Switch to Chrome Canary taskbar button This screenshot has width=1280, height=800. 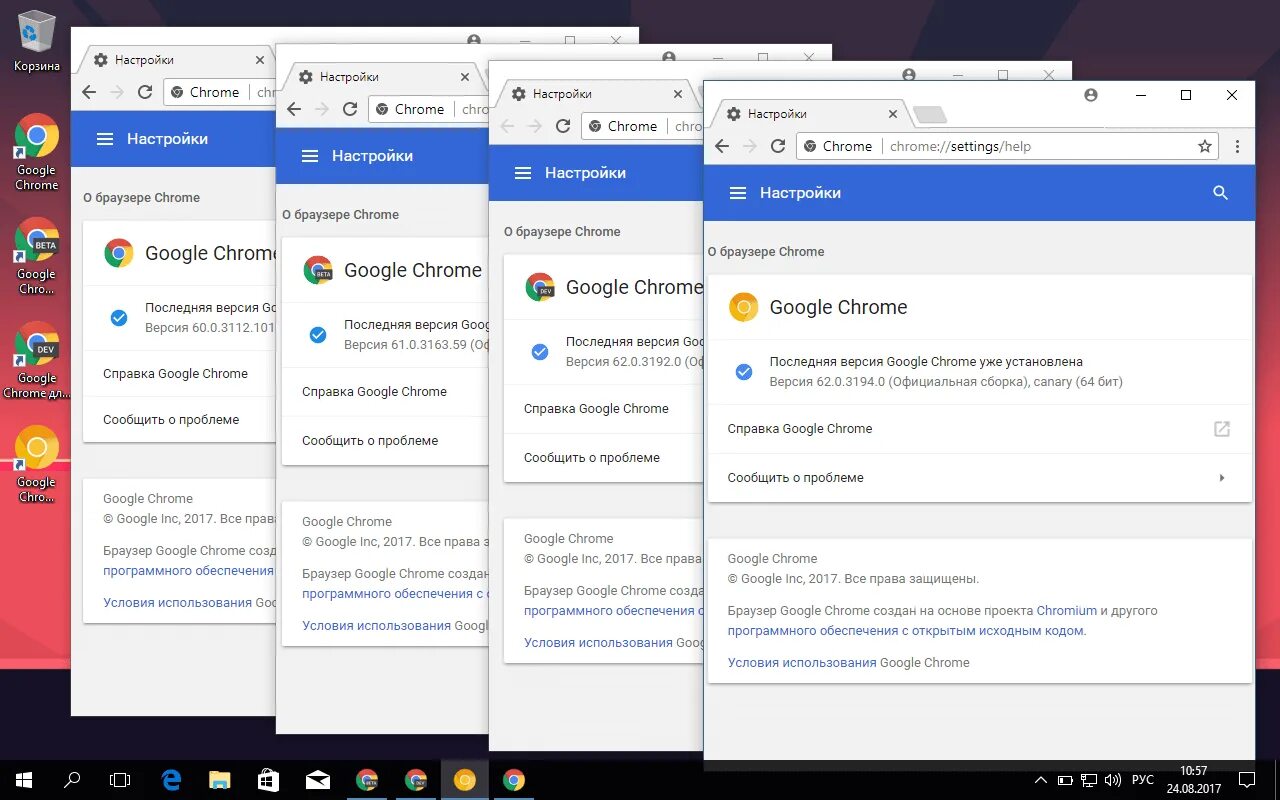point(465,780)
